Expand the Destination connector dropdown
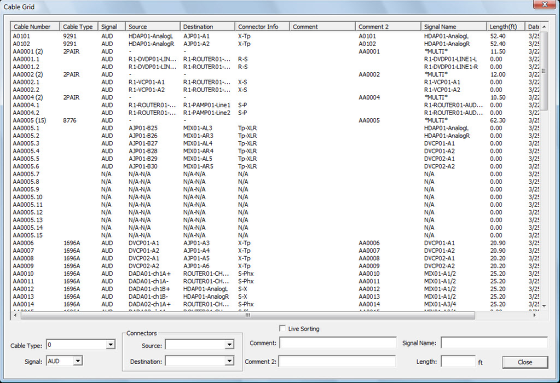The image size is (560, 383). [229, 361]
